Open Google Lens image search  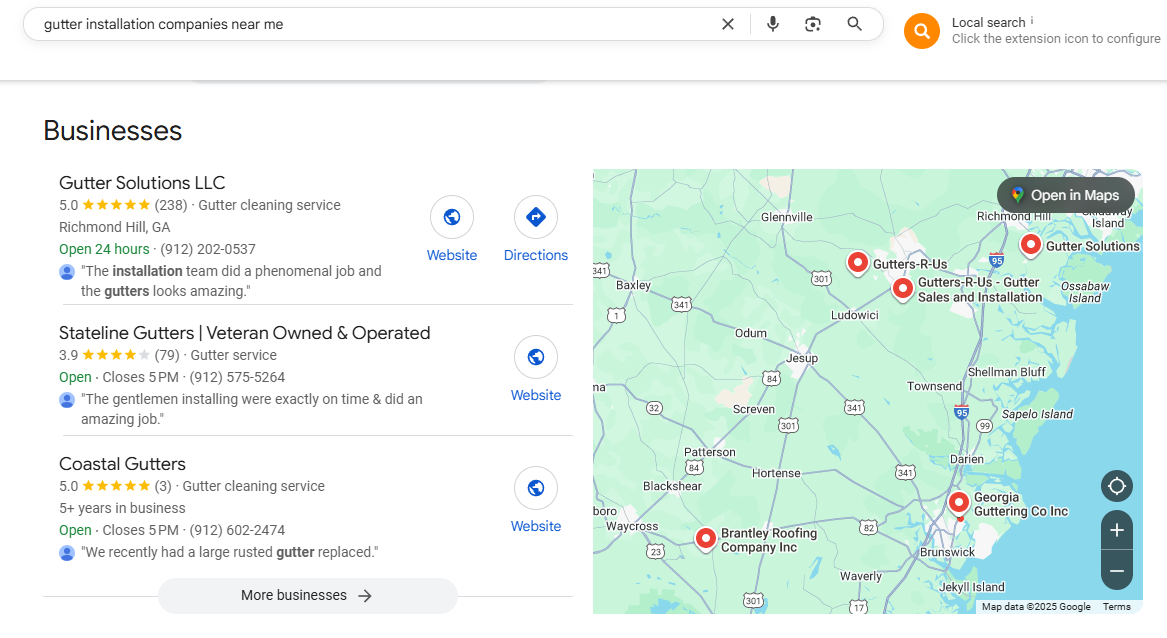point(813,24)
